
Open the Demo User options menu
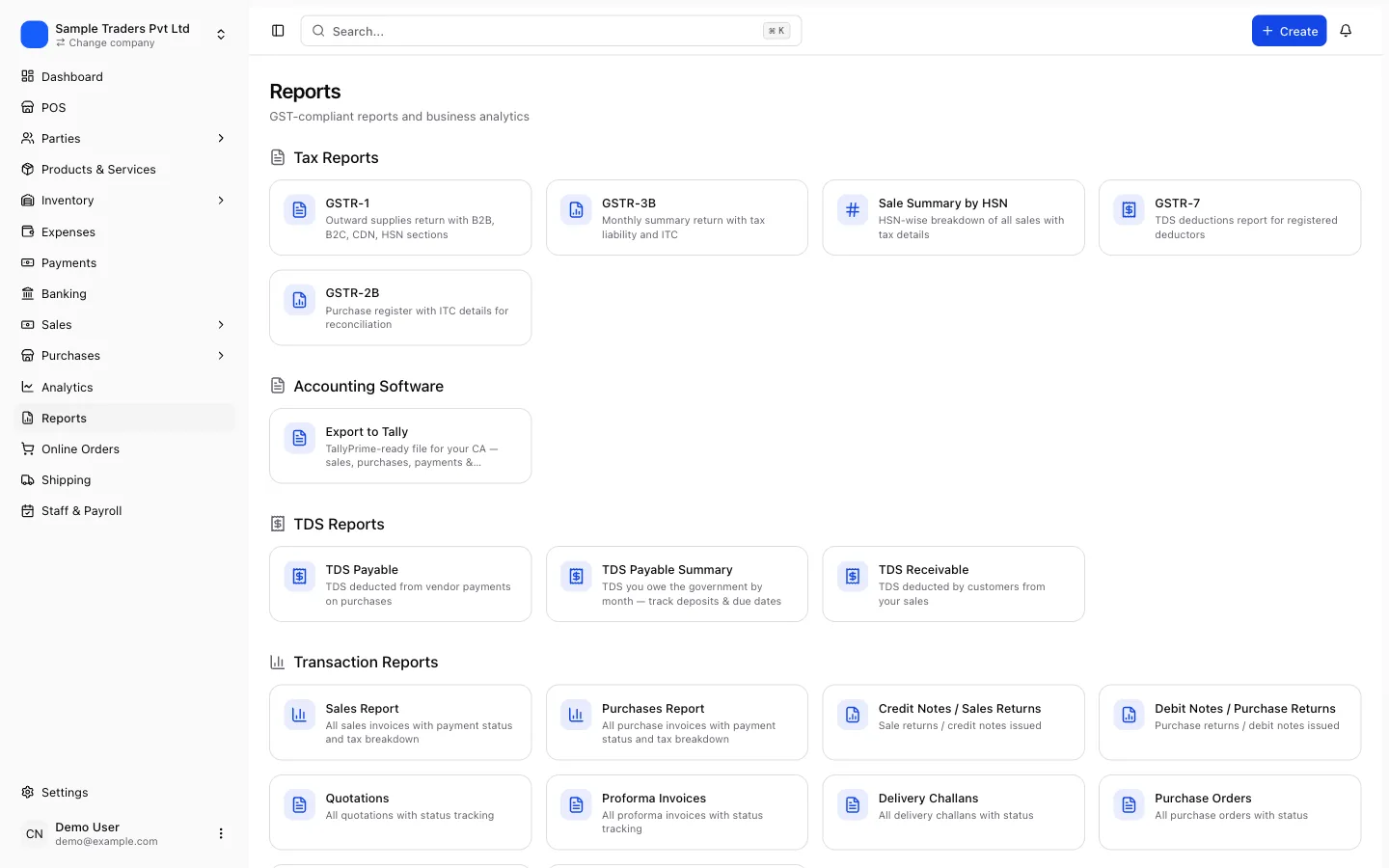[x=221, y=833]
